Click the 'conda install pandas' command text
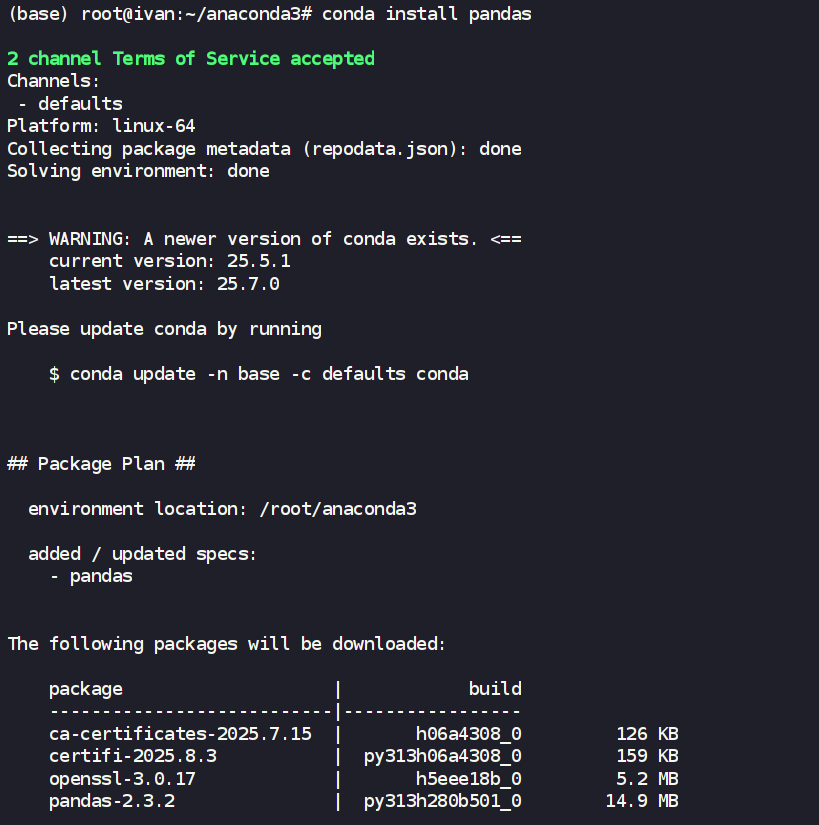The width and height of the screenshot is (819, 825). pos(427,14)
